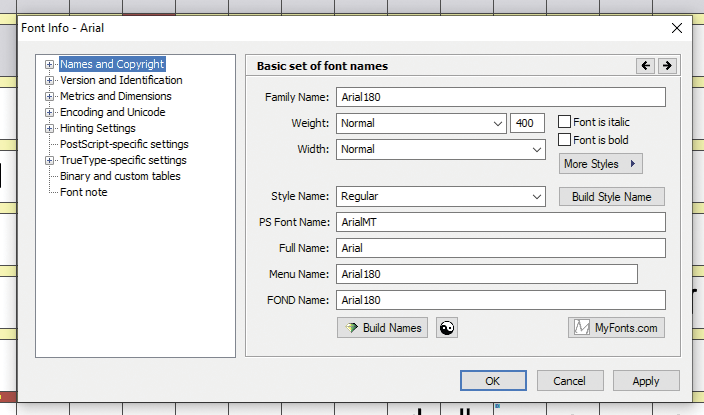Open the Weight dropdown
The image size is (704, 415).
click(x=421, y=123)
